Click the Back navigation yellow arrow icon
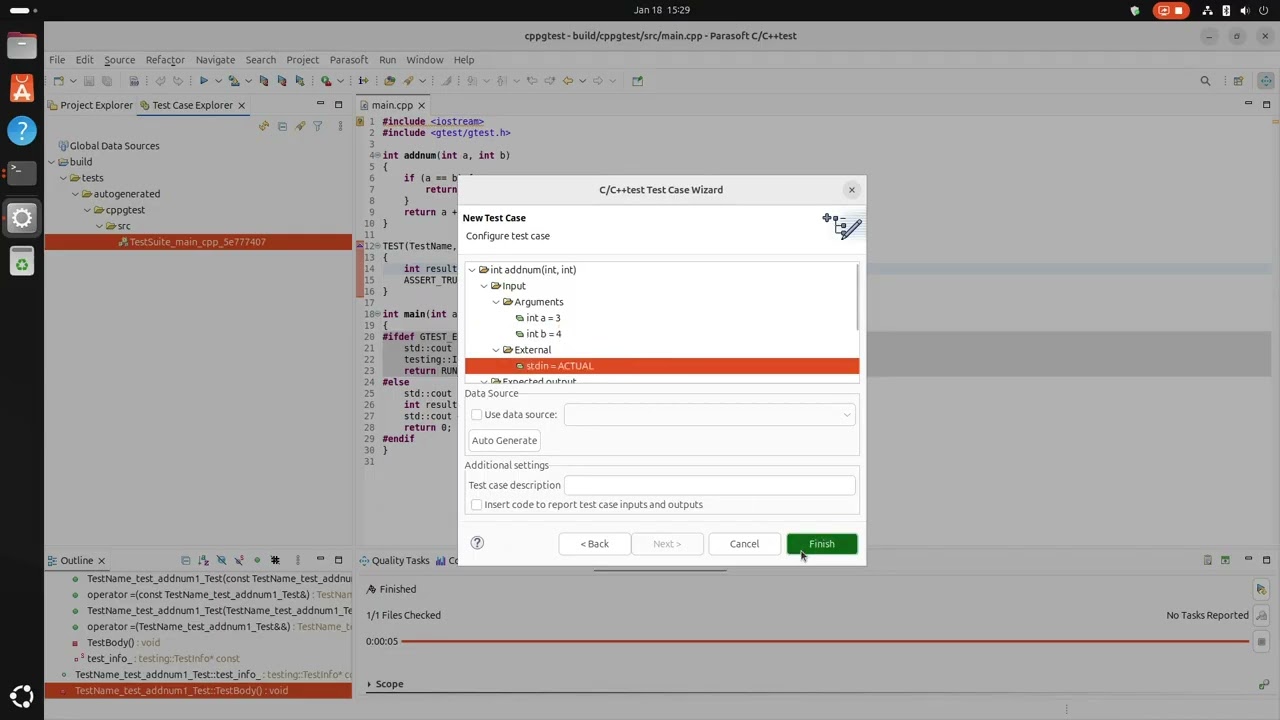Image resolution: width=1280 pixels, height=720 pixels. (568, 81)
